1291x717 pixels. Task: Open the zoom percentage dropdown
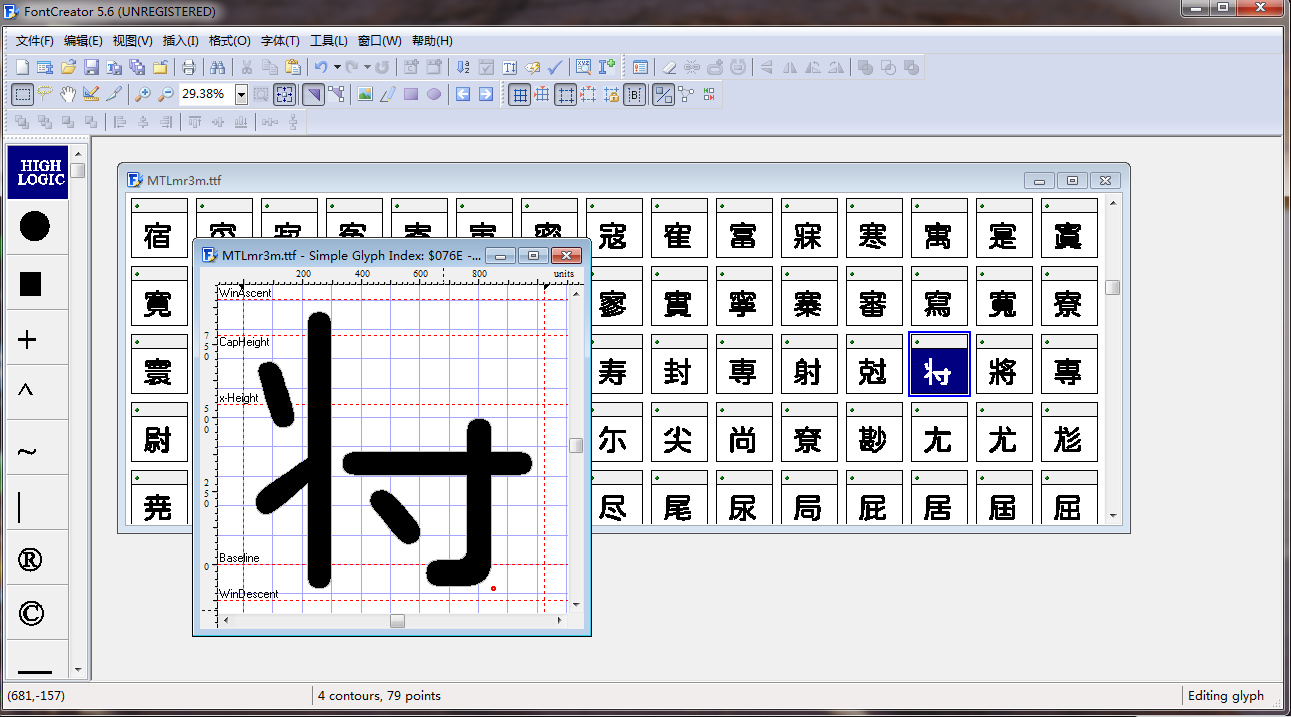click(x=241, y=95)
